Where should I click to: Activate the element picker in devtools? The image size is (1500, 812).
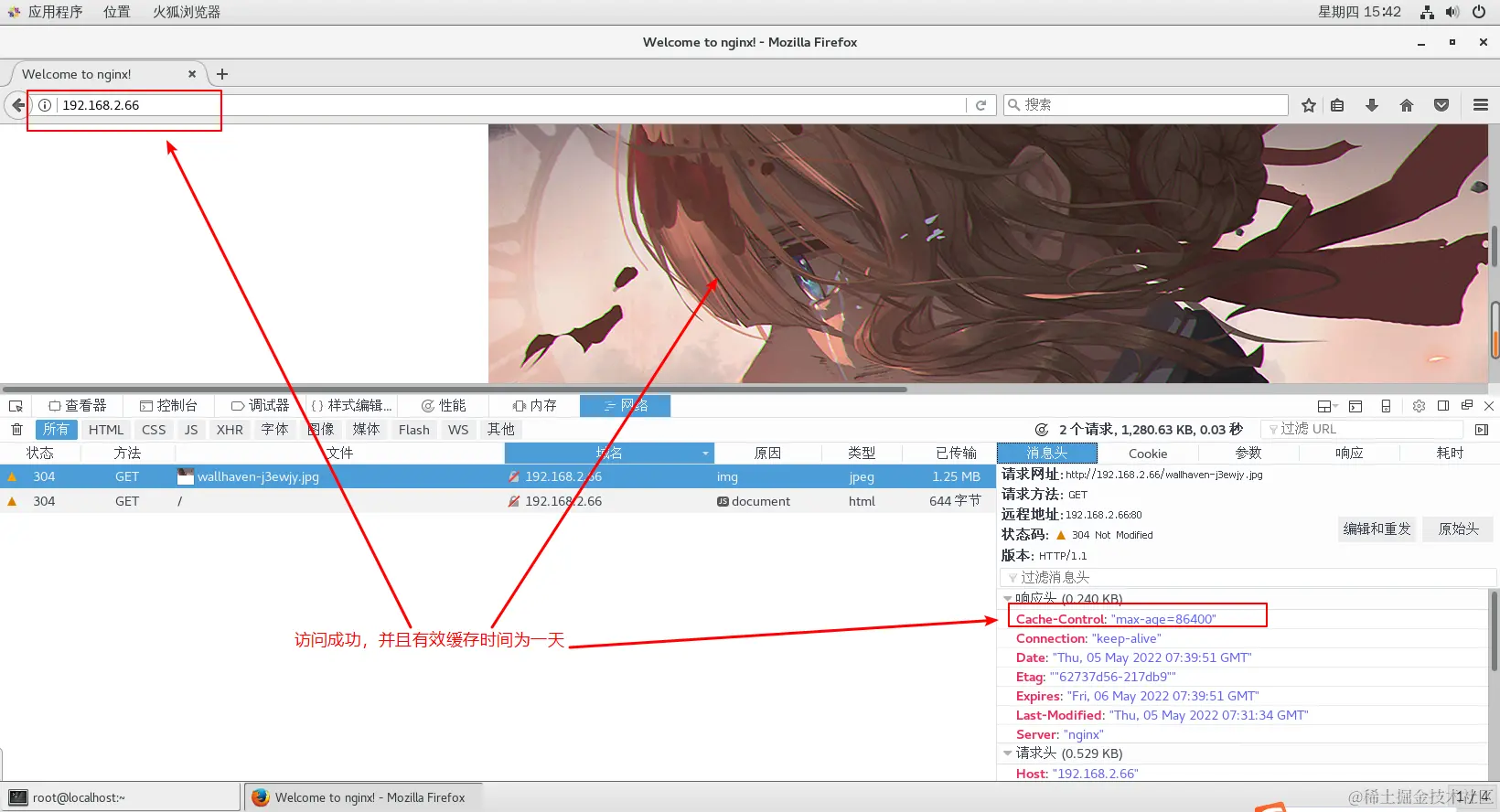click(x=16, y=406)
